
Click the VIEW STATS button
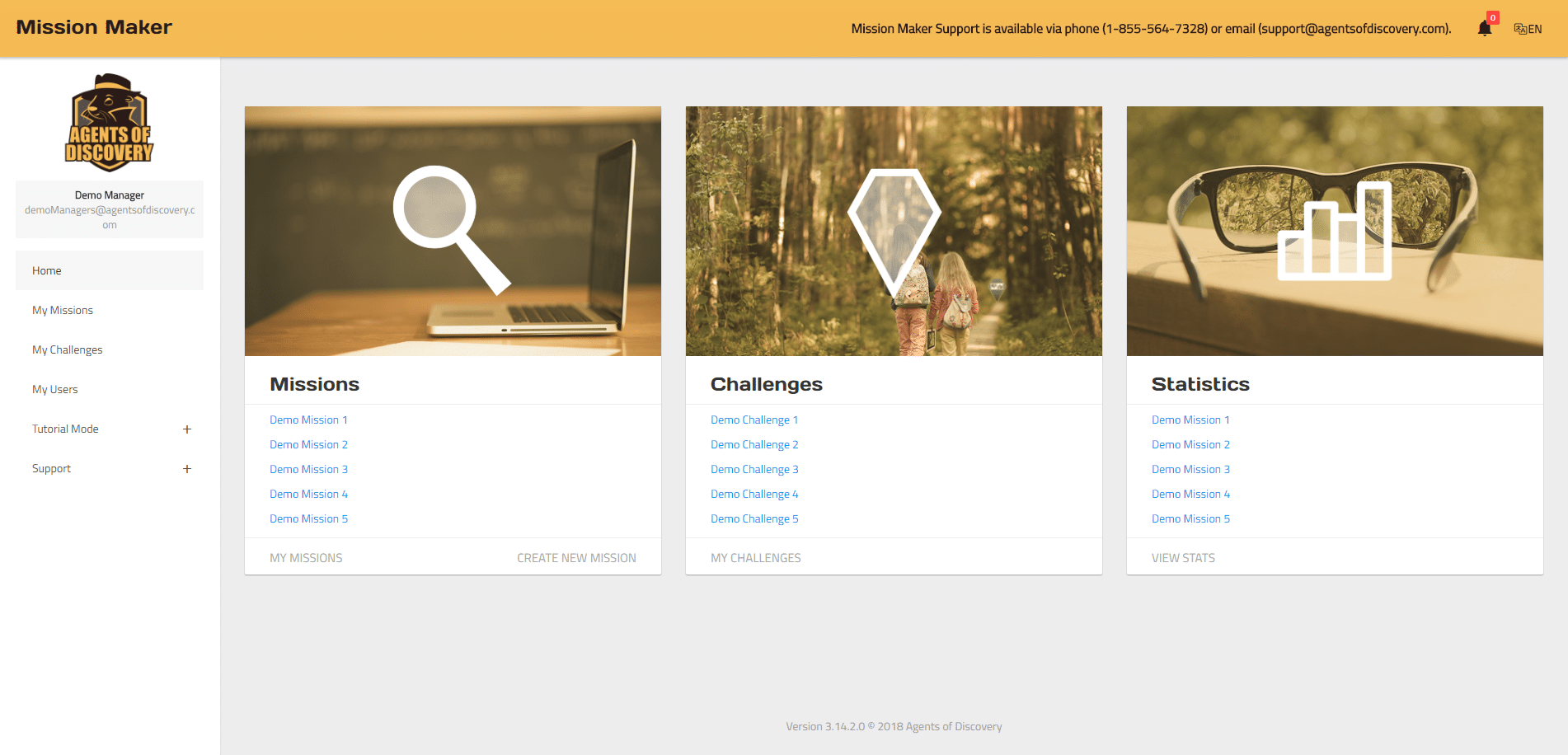1183,558
